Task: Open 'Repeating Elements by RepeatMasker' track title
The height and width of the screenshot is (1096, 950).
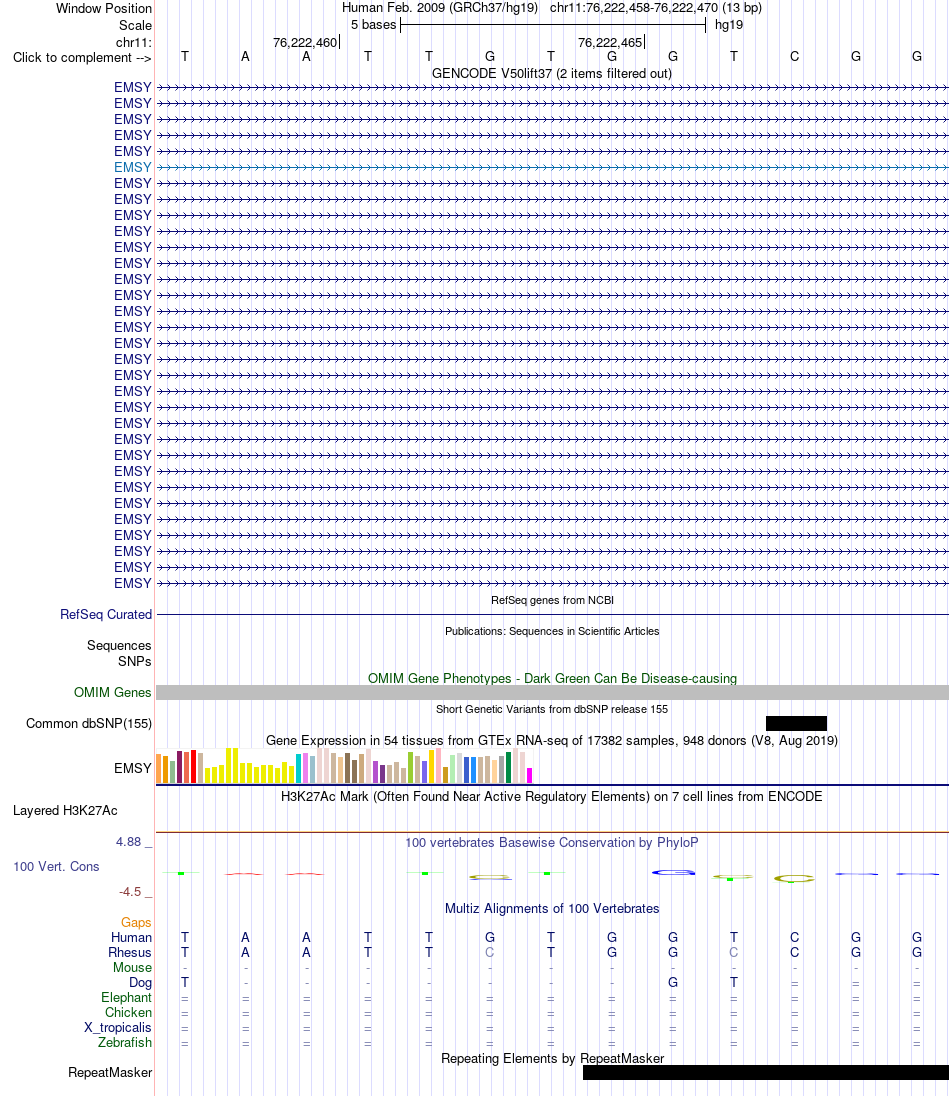Action: pyautogui.click(x=552, y=1059)
